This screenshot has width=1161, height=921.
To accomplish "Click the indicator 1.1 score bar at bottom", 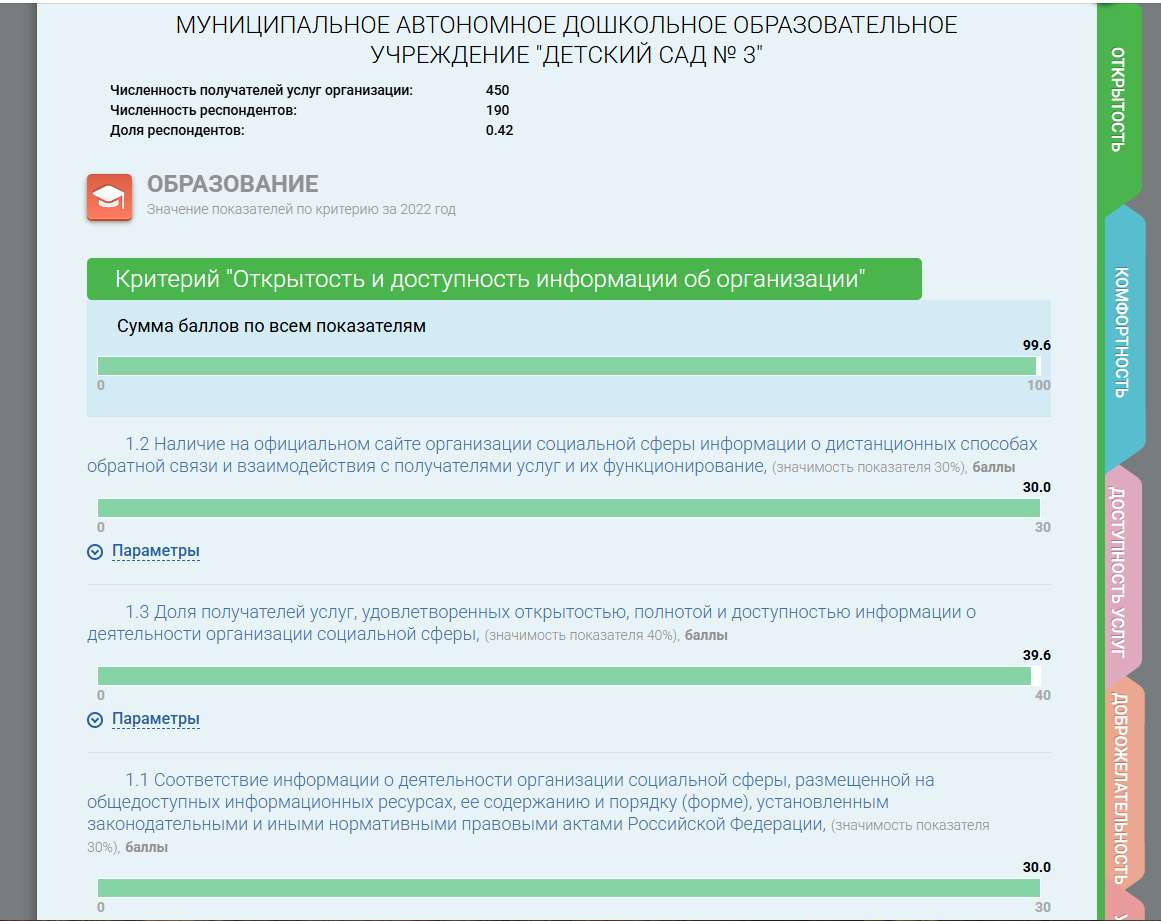I will (x=568, y=888).
